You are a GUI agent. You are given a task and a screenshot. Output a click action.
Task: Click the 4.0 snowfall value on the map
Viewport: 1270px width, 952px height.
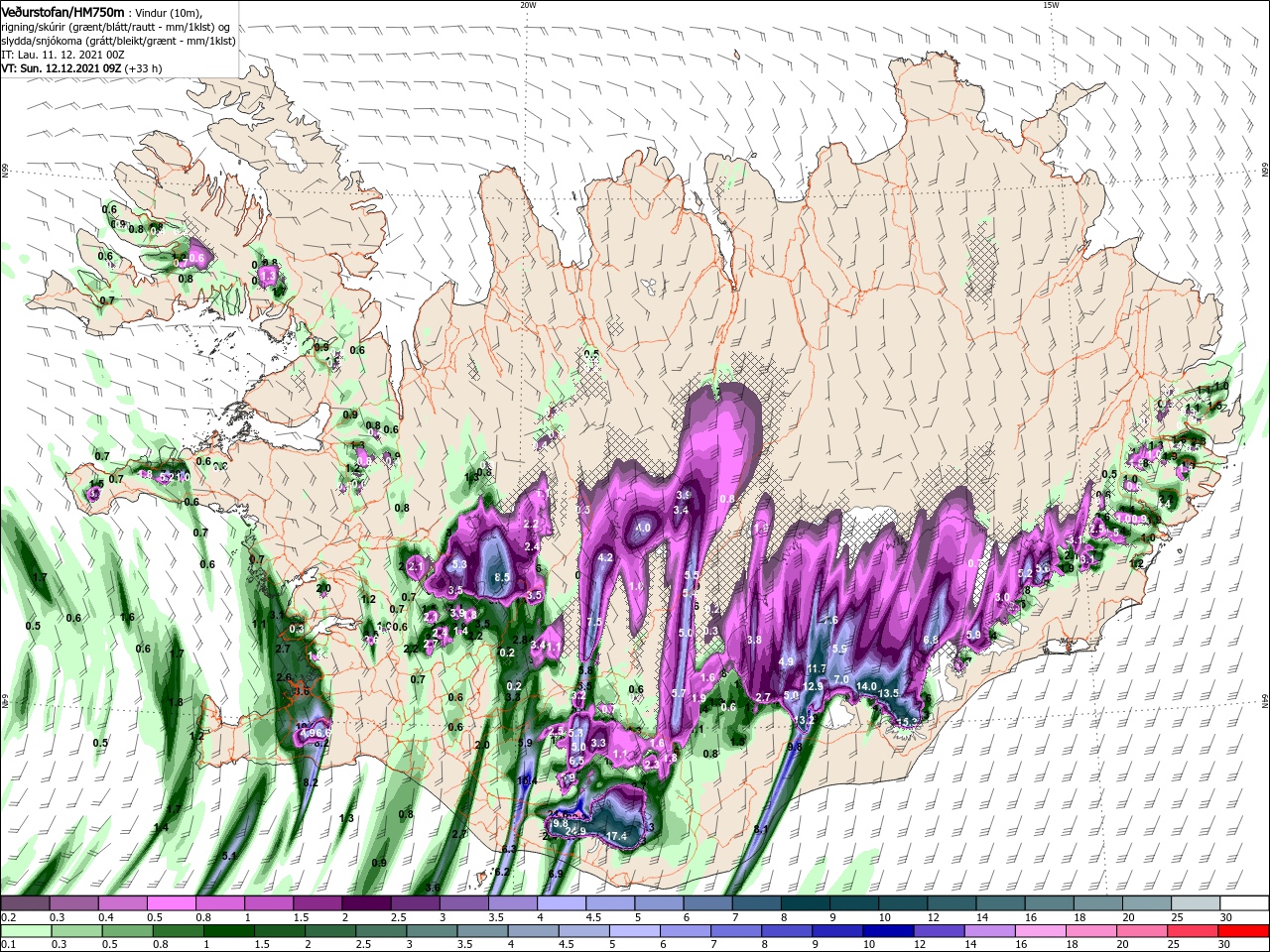click(643, 528)
